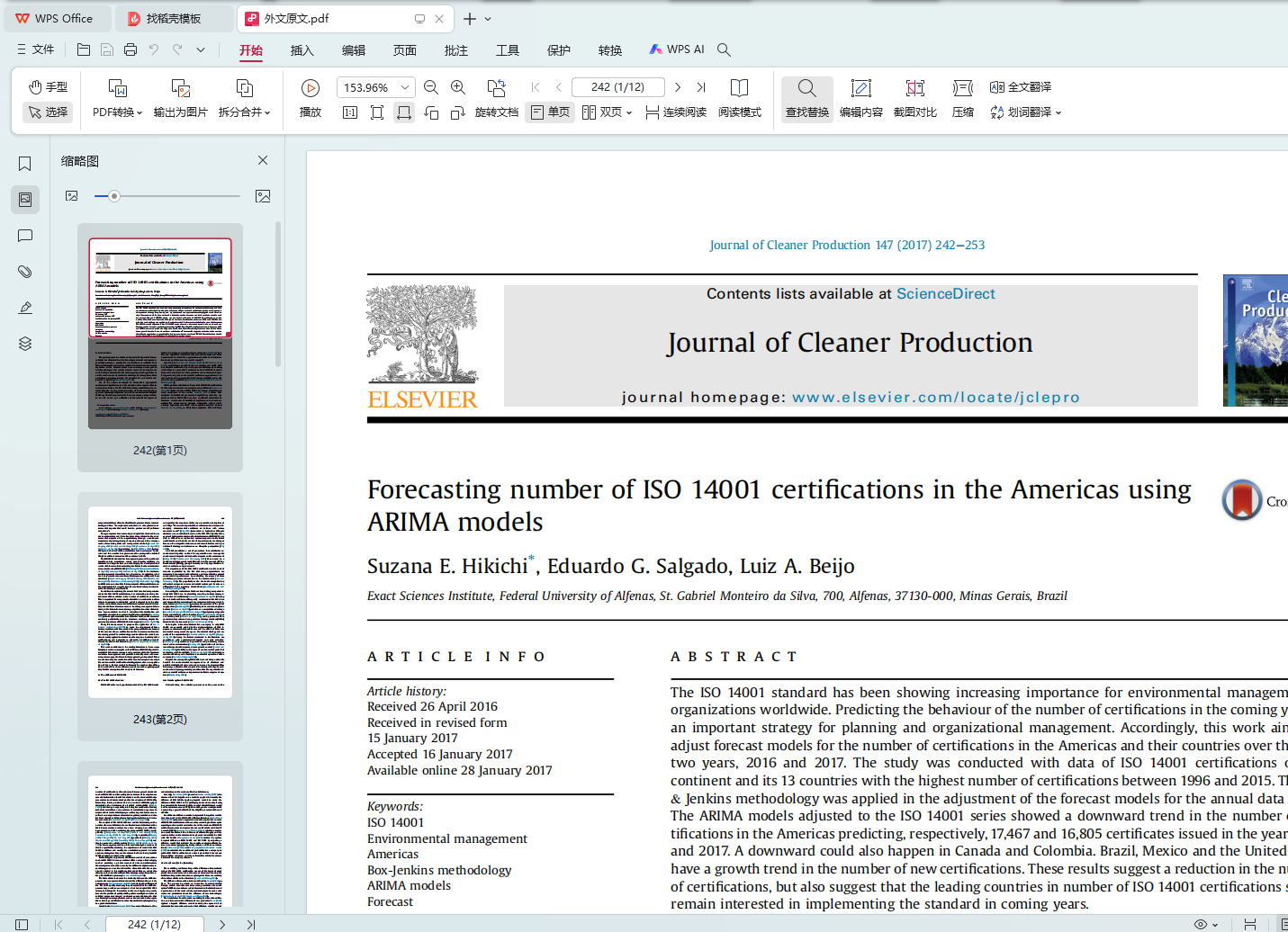
Task: Expand the PDF转换 dropdown
Action: tap(117, 98)
